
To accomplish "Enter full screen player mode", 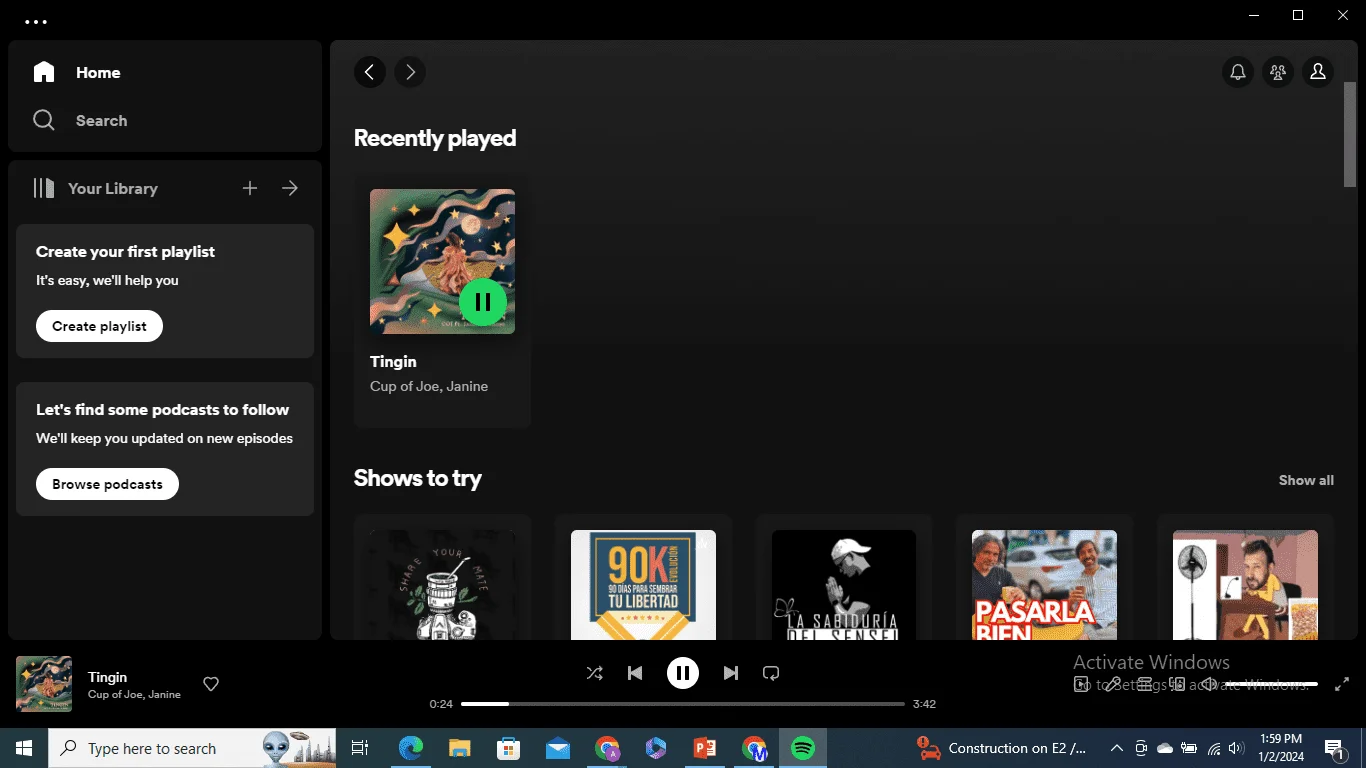I will tap(1343, 684).
